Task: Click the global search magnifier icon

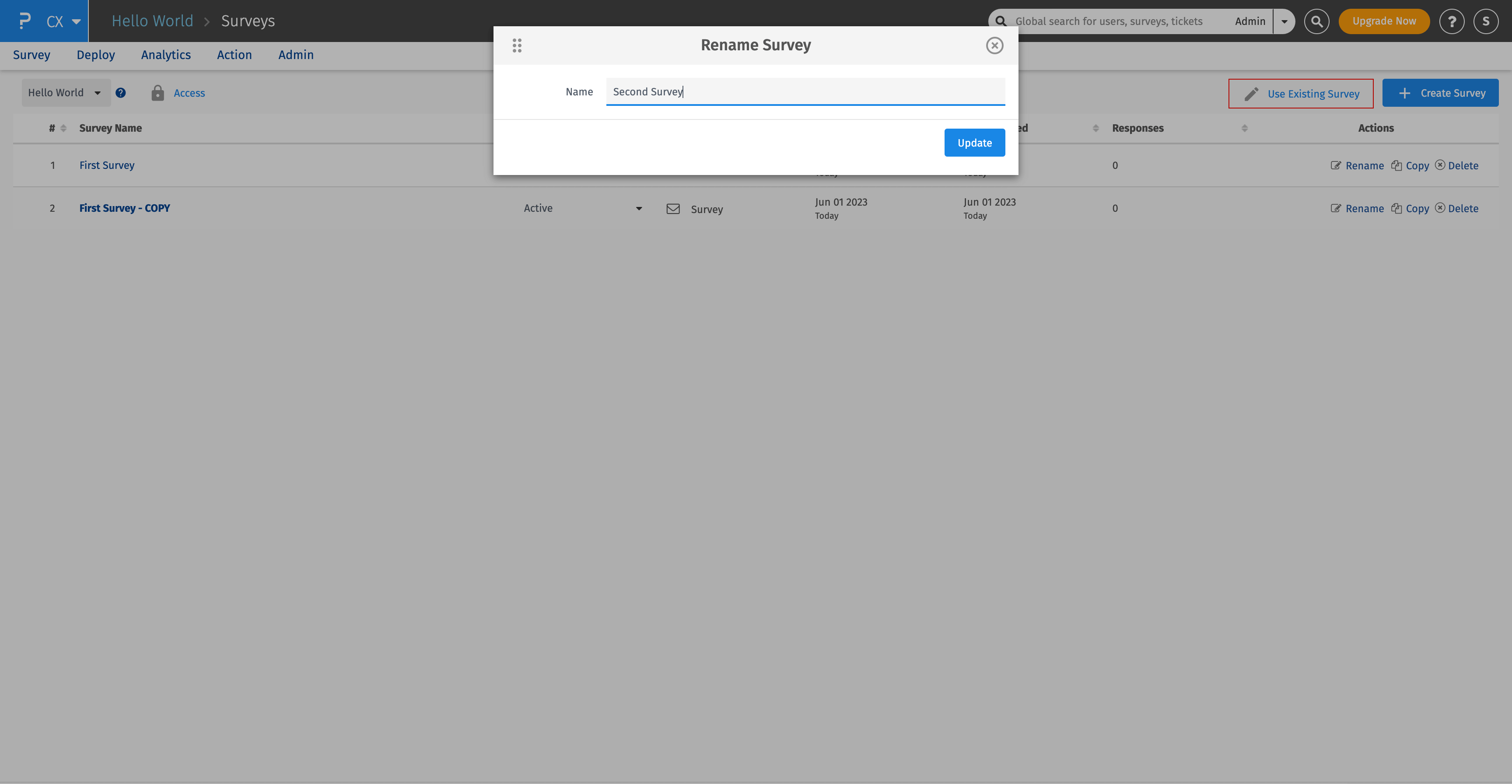Action: click(x=1316, y=21)
